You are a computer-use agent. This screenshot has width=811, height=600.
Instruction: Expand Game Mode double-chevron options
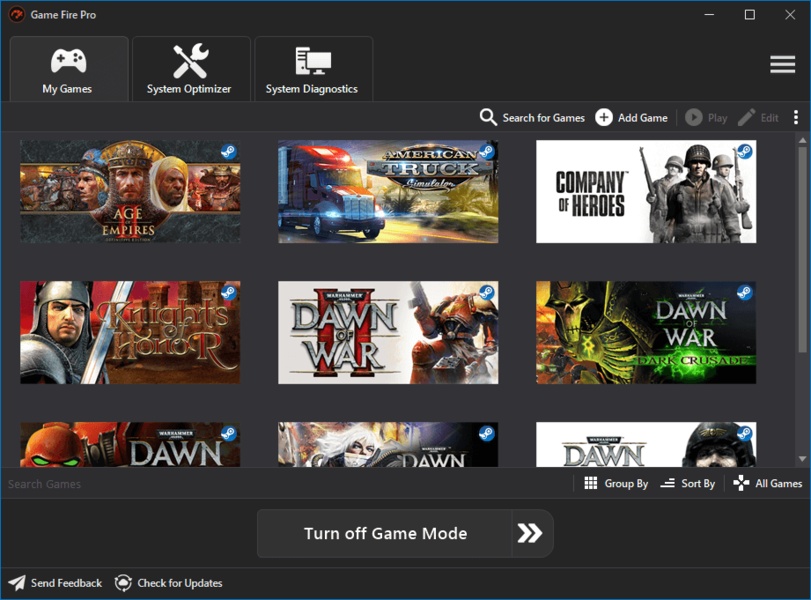click(x=531, y=533)
